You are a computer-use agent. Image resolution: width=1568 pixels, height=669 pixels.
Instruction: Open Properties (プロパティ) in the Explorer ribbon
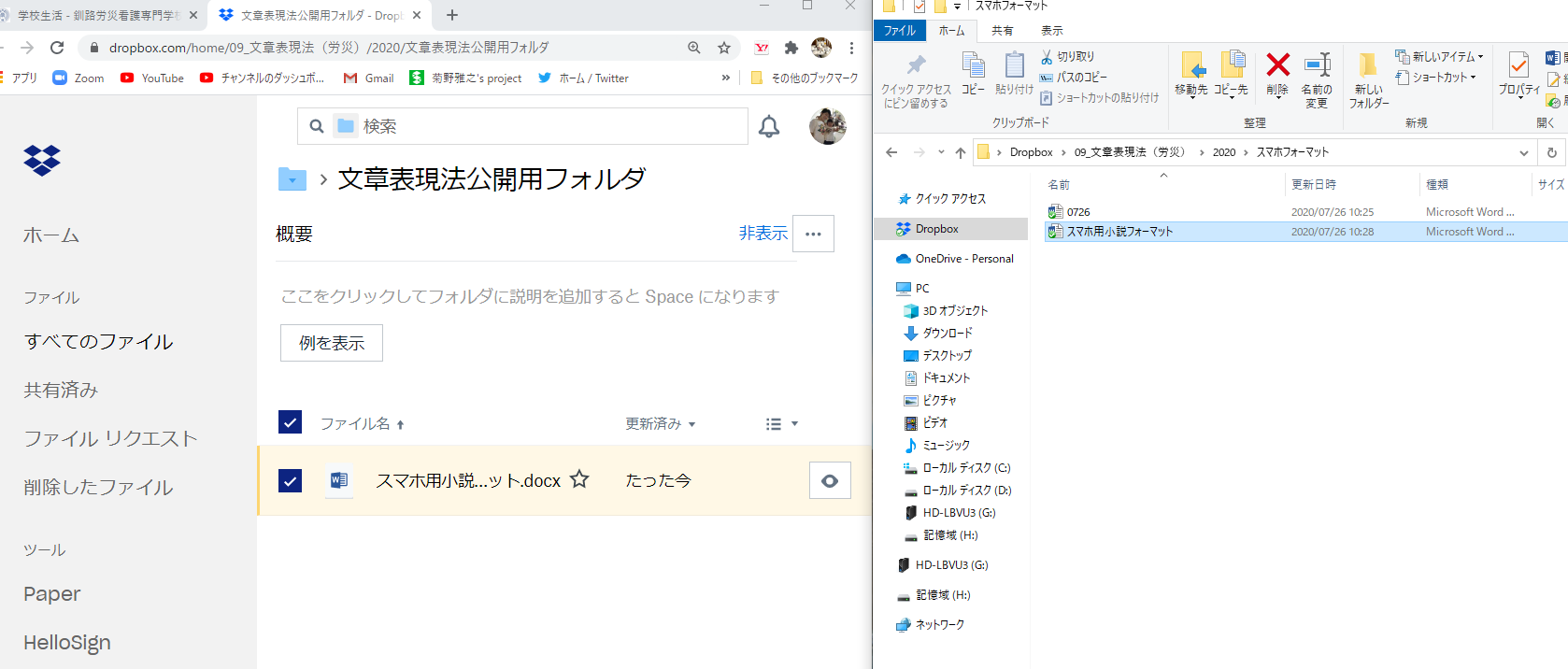(1518, 74)
